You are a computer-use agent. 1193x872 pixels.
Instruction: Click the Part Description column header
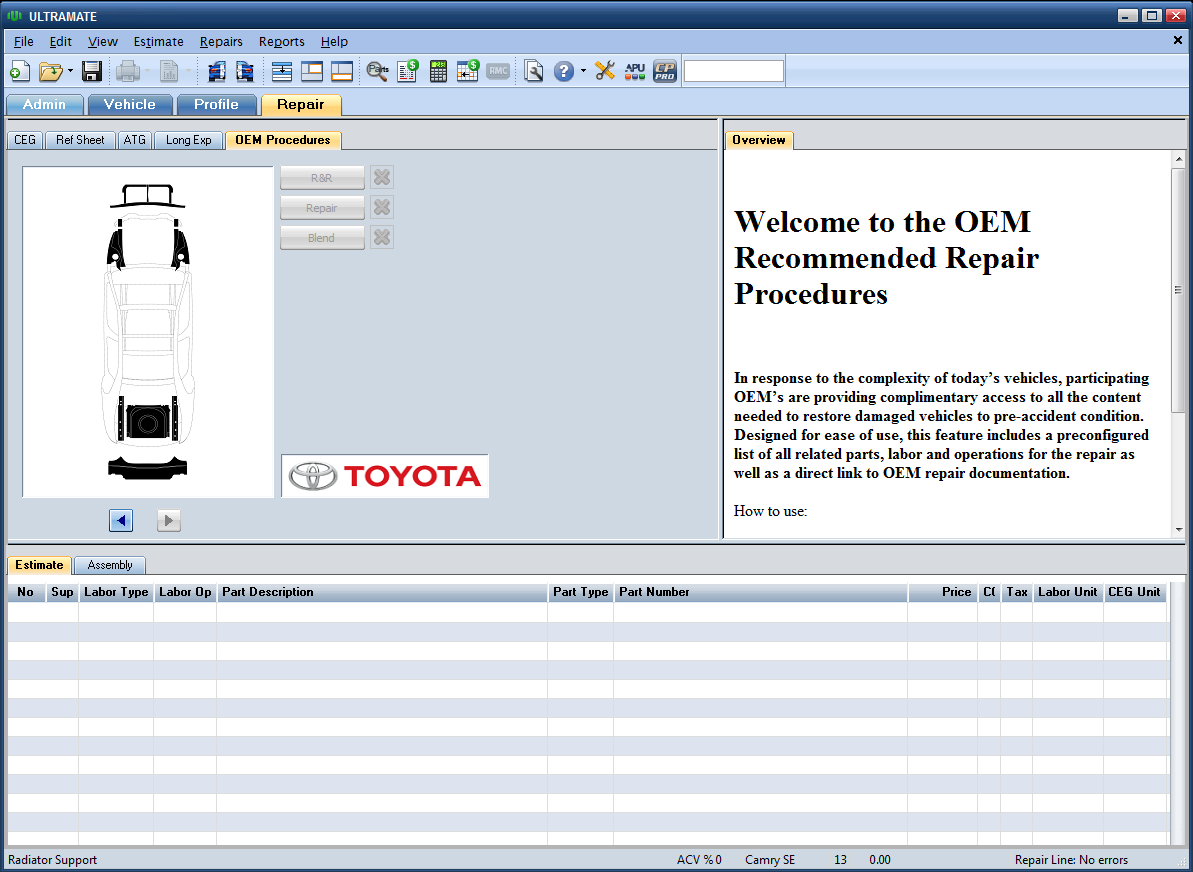coord(381,592)
